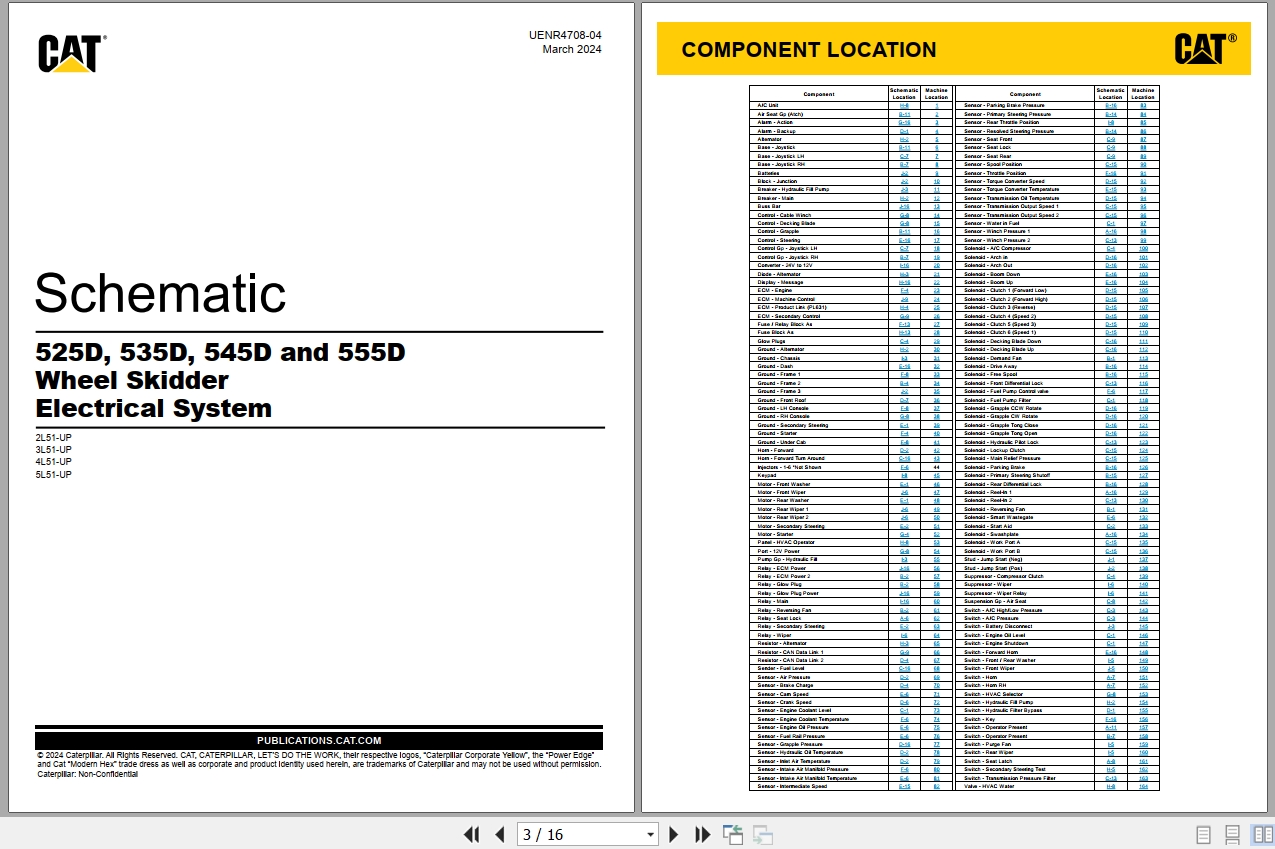Open schematic location for Switch - Seat Latch
This screenshot has width=1275, height=849.
tap(1110, 761)
